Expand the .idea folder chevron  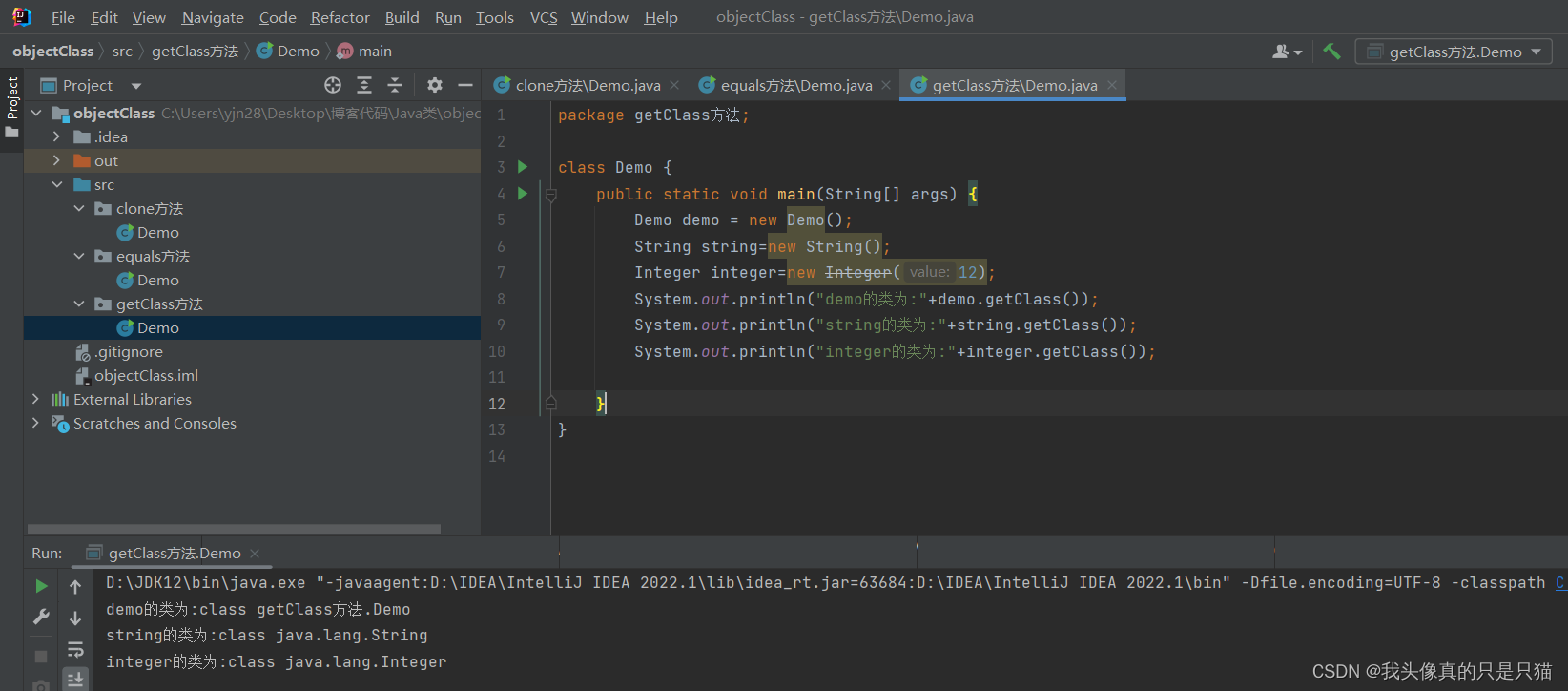(57, 136)
